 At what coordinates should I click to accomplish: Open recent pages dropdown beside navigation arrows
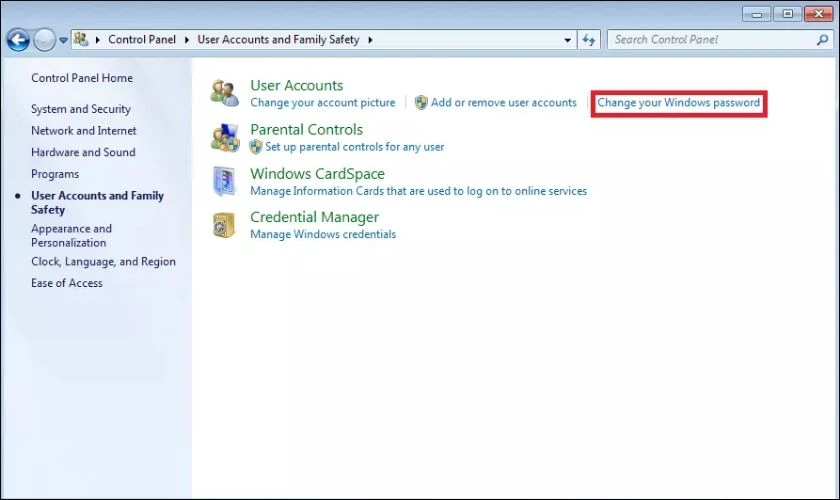[x=63, y=40]
